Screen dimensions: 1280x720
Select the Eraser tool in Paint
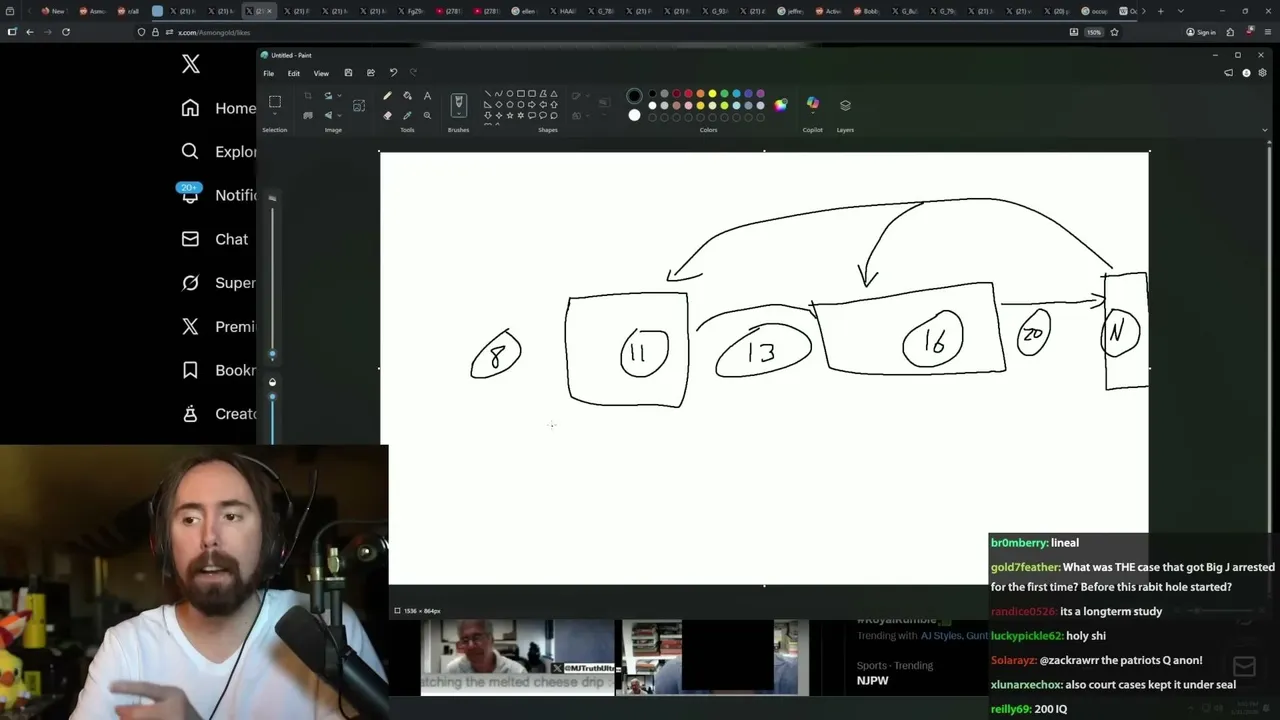387,115
